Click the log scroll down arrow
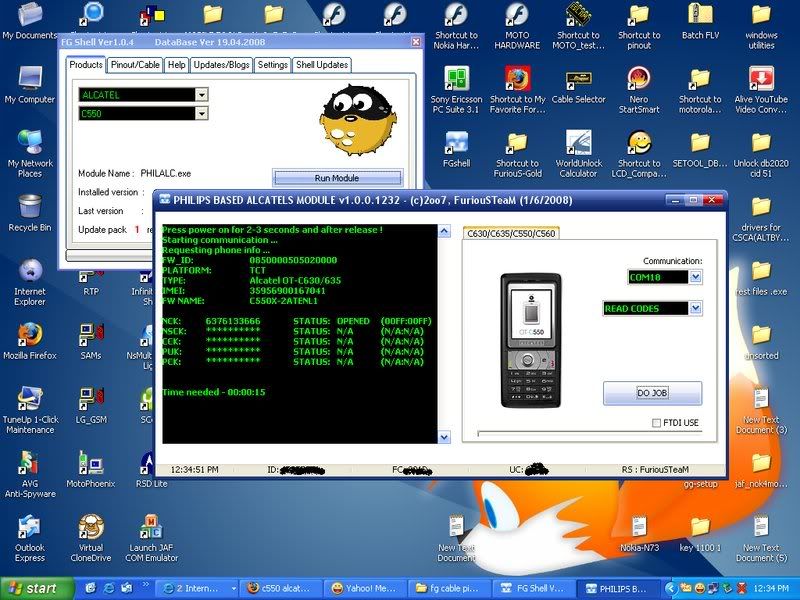The width and height of the screenshot is (800, 600). coord(444,437)
